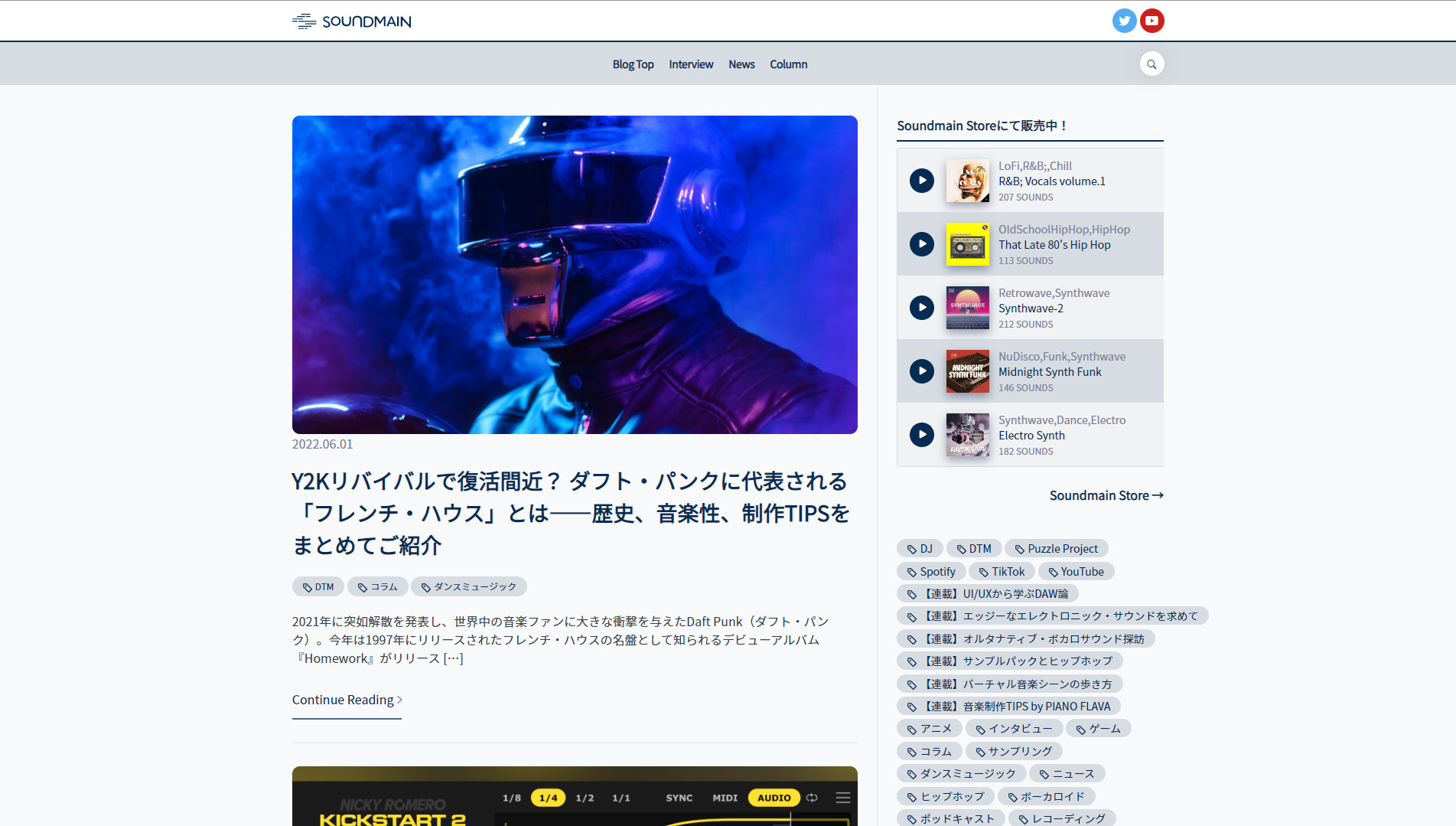Open the News menu item
The image size is (1456, 826).
coord(741,64)
